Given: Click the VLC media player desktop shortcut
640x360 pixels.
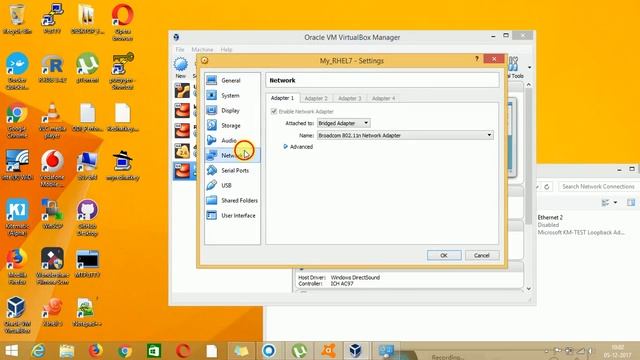Looking at the screenshot, I should point(52,120).
